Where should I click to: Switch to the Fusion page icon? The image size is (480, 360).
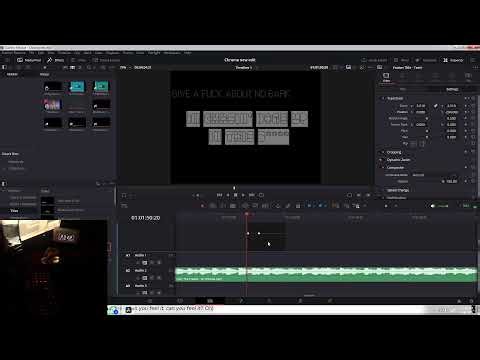241,301
